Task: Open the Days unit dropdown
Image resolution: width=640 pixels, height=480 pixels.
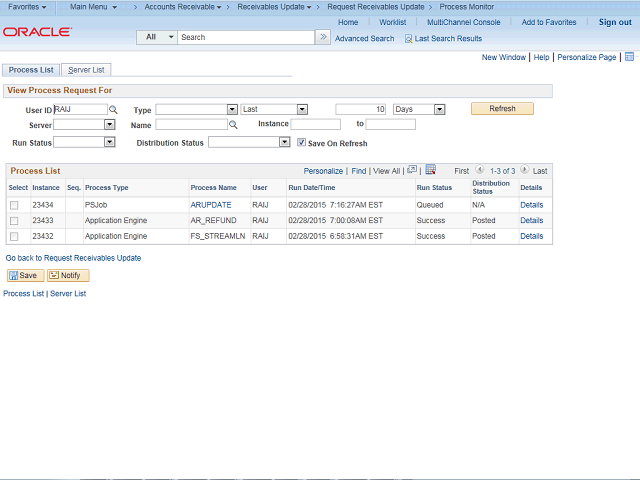Action: [x=439, y=109]
